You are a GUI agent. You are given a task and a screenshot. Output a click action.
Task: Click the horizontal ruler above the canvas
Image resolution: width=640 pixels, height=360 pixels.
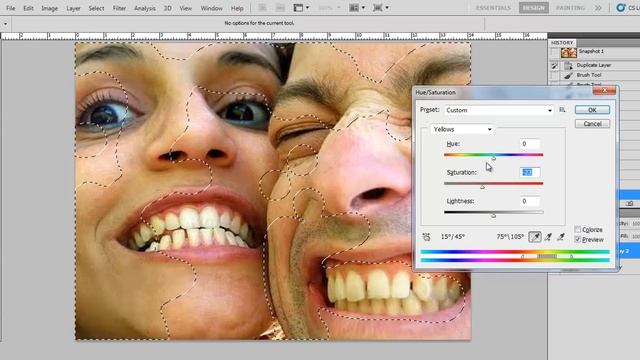(x=273, y=36)
